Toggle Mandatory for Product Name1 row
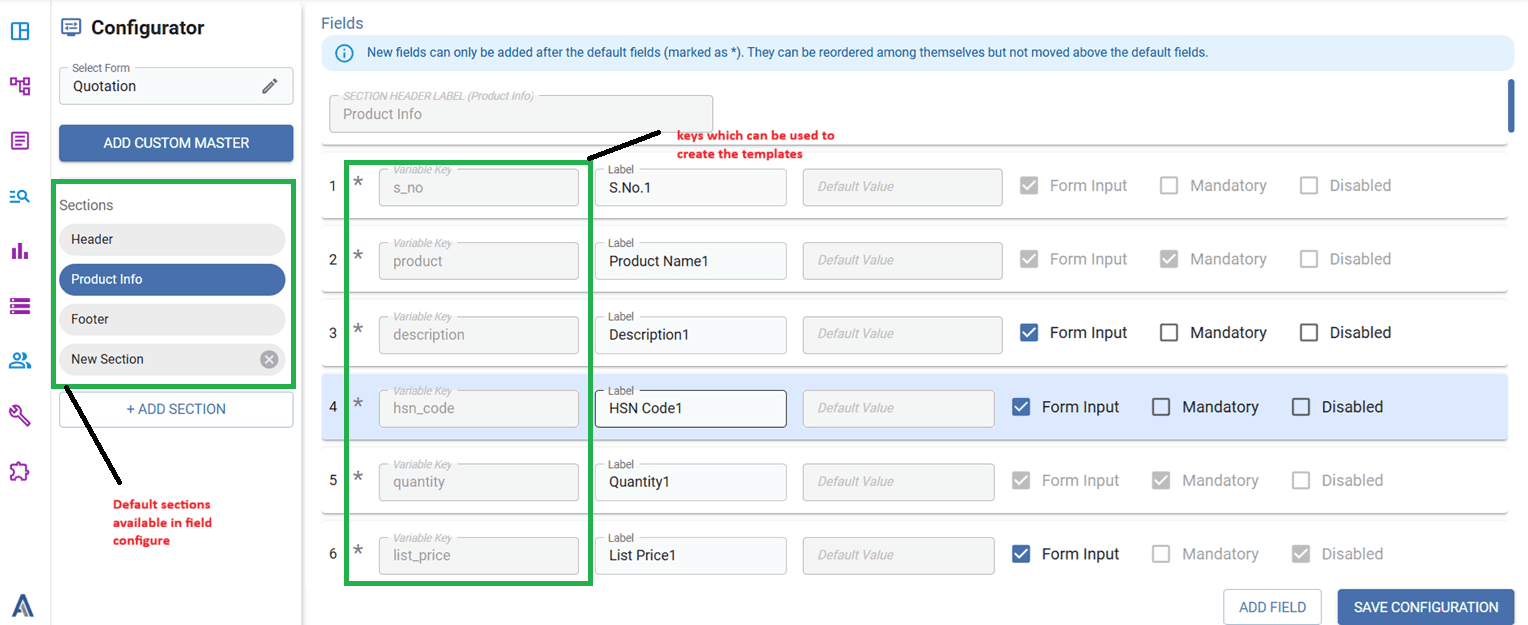 coord(1169,259)
